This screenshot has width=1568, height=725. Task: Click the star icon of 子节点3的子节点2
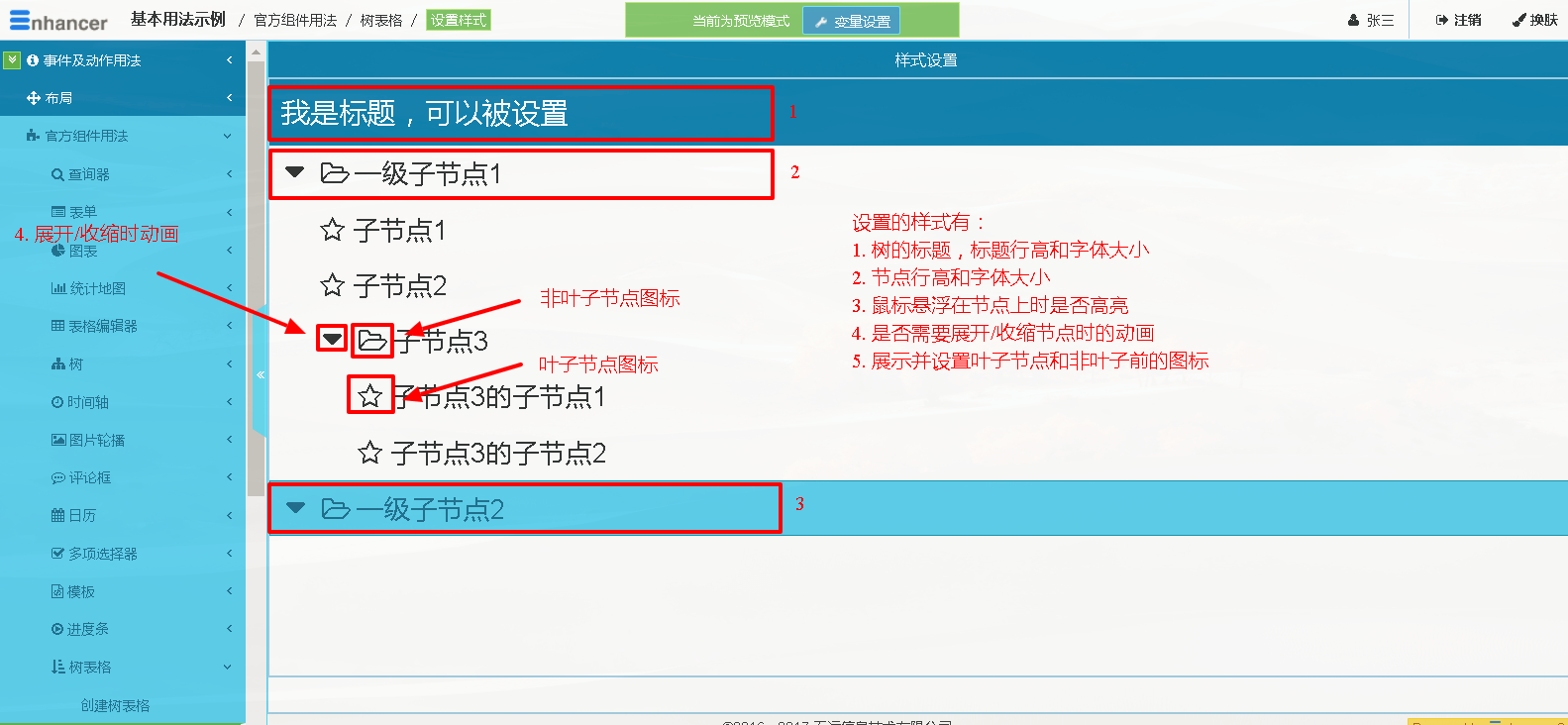370,454
